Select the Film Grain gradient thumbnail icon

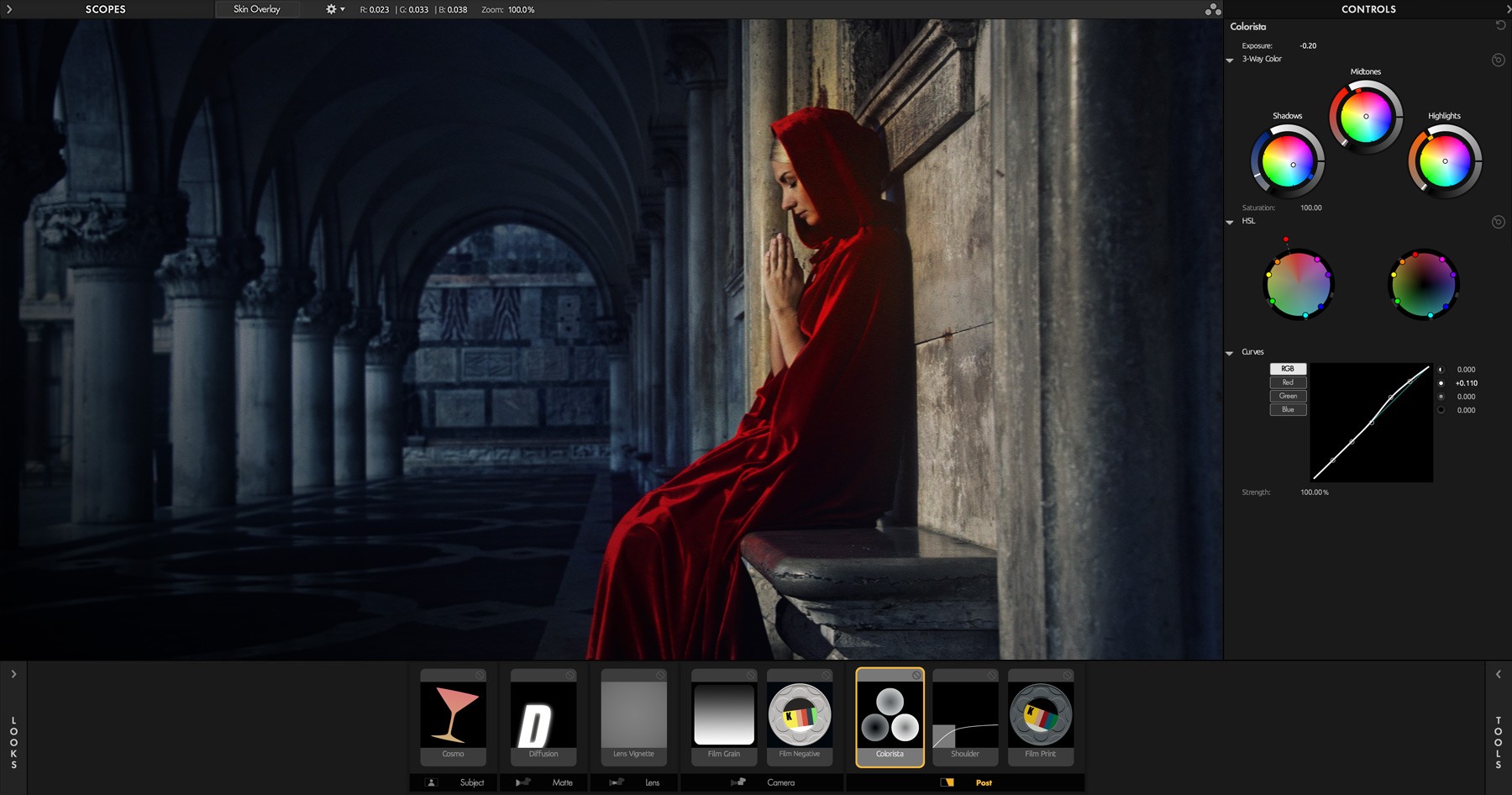pos(723,714)
